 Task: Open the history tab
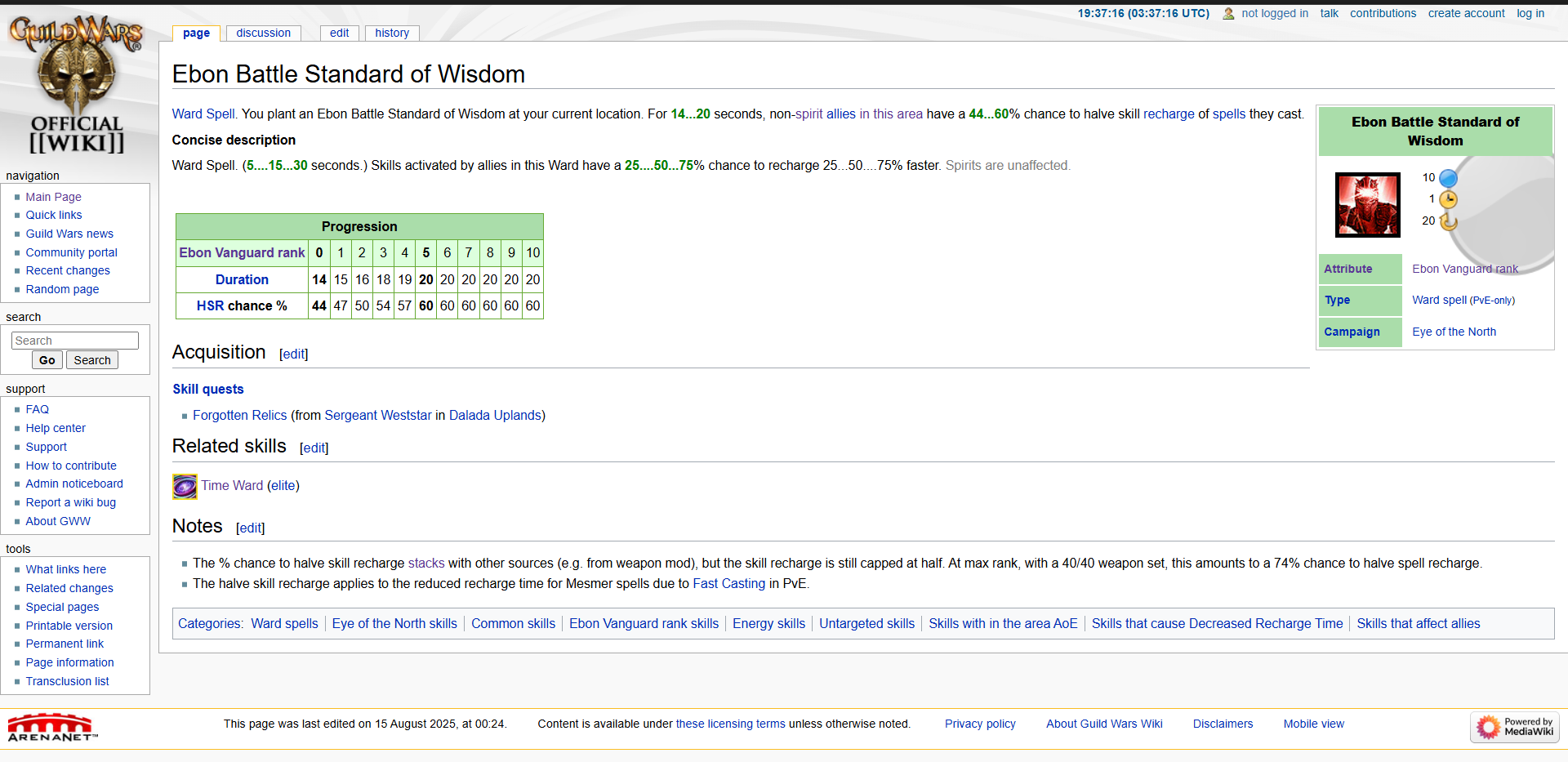(x=392, y=33)
